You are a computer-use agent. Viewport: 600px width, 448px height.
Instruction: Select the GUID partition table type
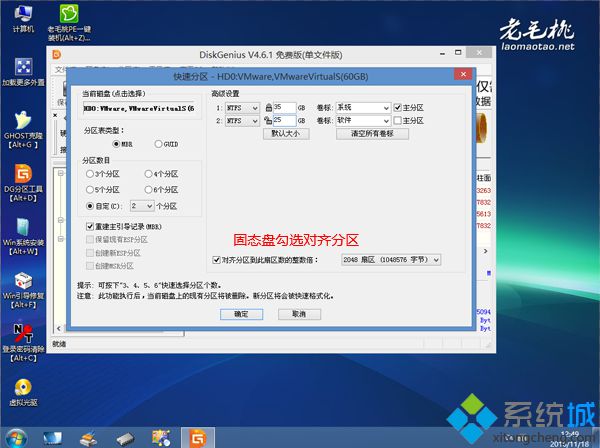158,144
